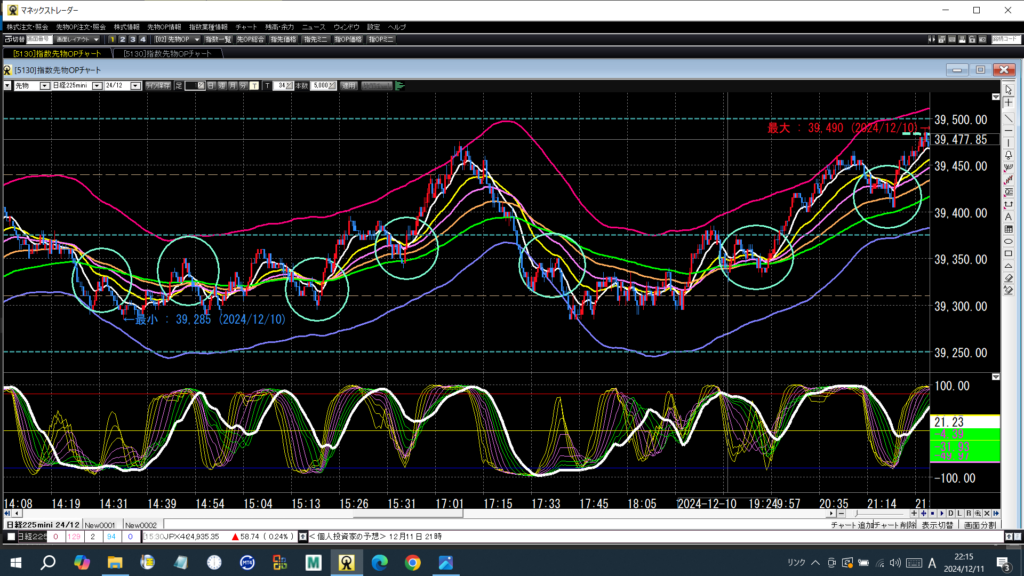
Task: Select the vertical line drawing tool
Action: pos(1008,142)
